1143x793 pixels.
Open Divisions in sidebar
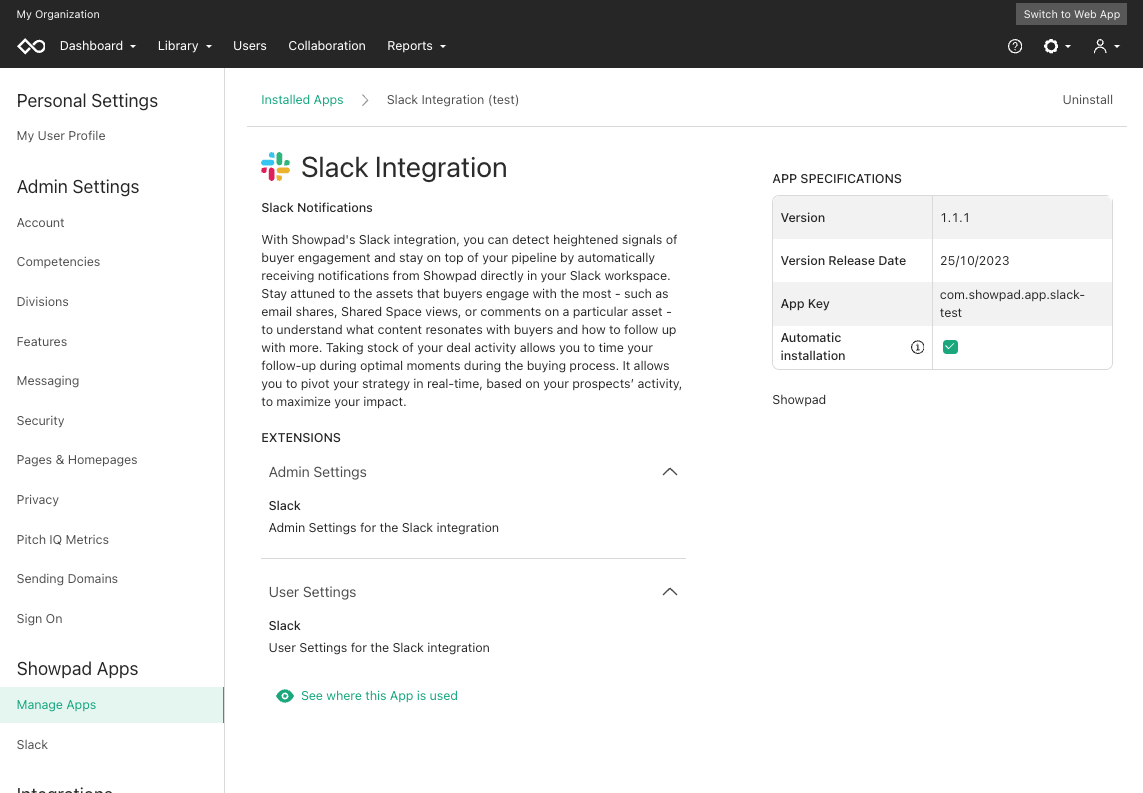click(42, 302)
